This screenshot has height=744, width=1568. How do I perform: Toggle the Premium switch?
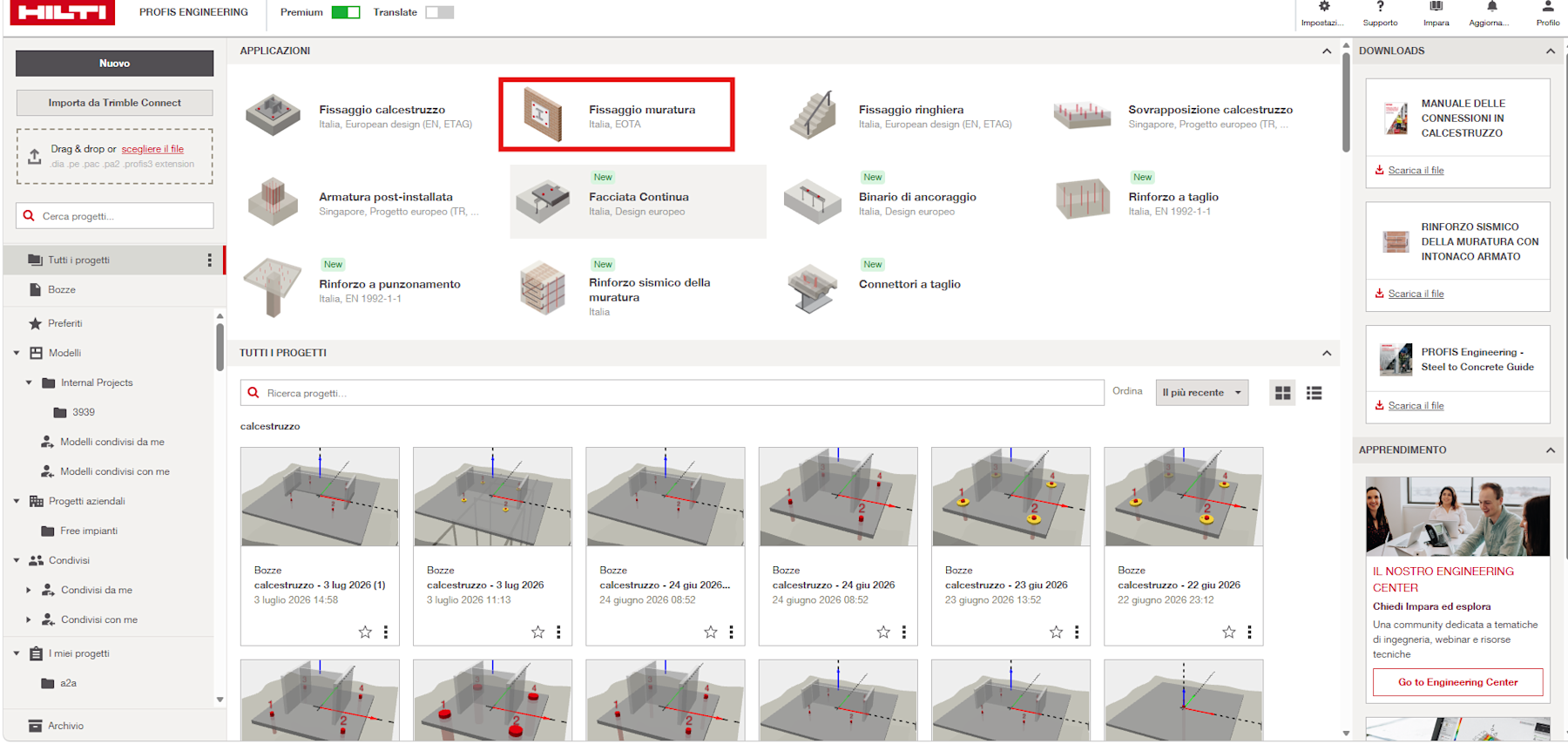[346, 12]
